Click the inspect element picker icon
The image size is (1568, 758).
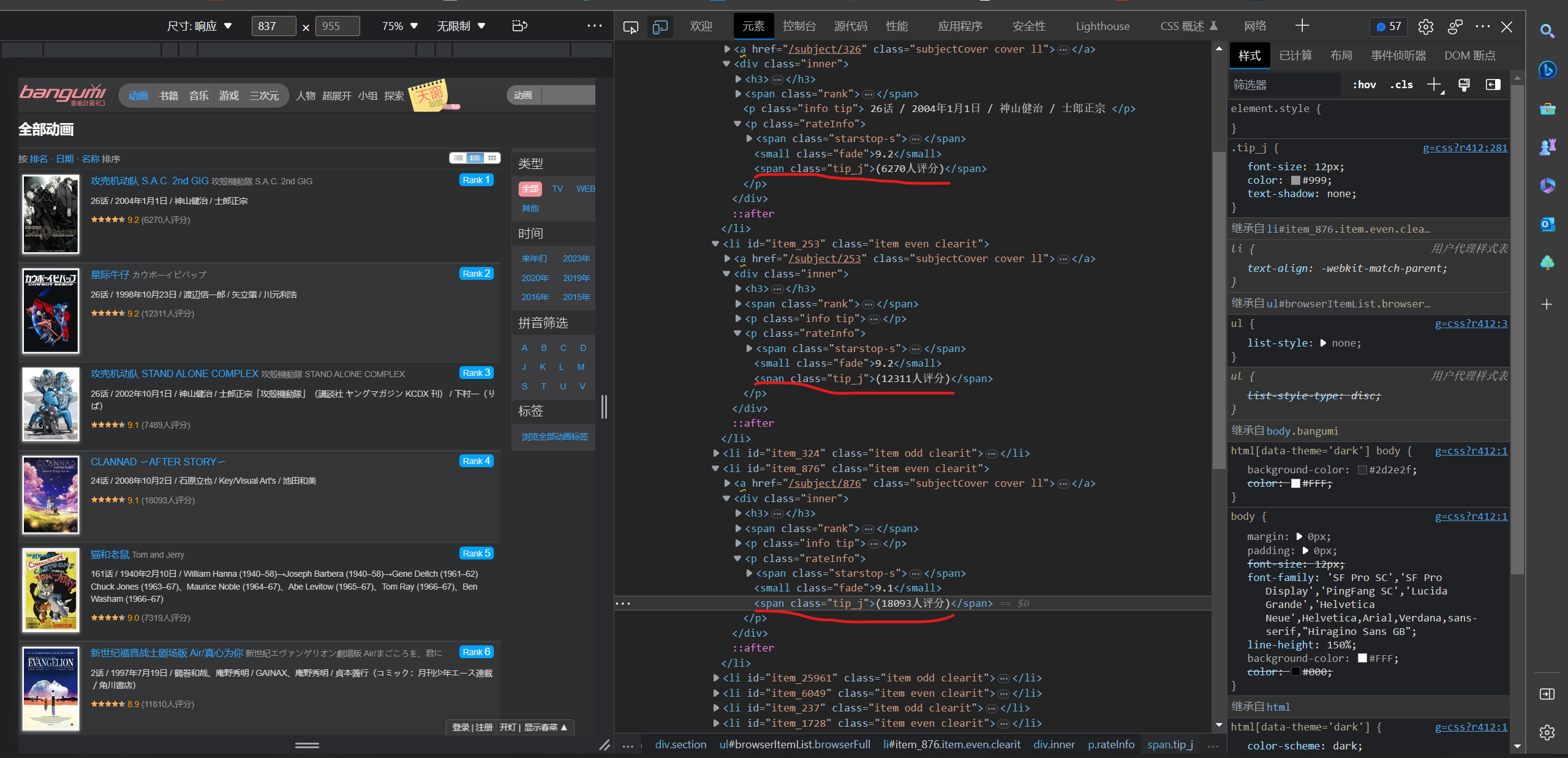coord(630,26)
